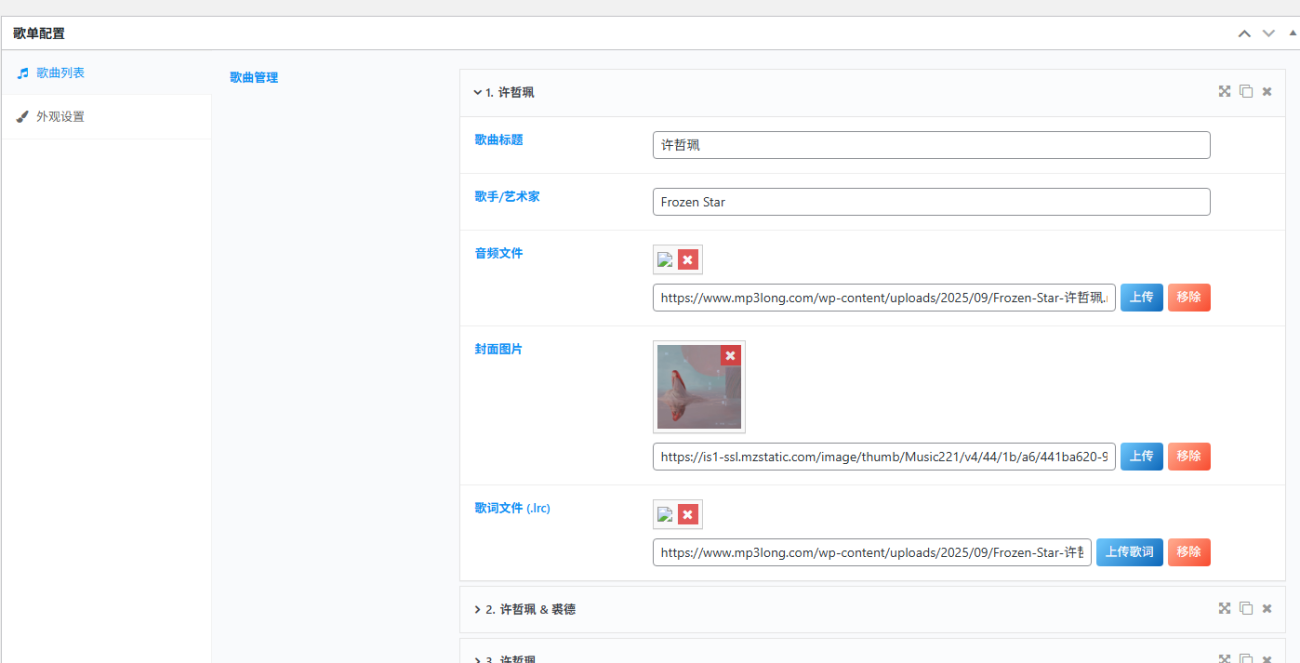1300x663 pixels.
Task: Click the red X on the cover image thumbnail
Action: pyautogui.click(x=730, y=355)
